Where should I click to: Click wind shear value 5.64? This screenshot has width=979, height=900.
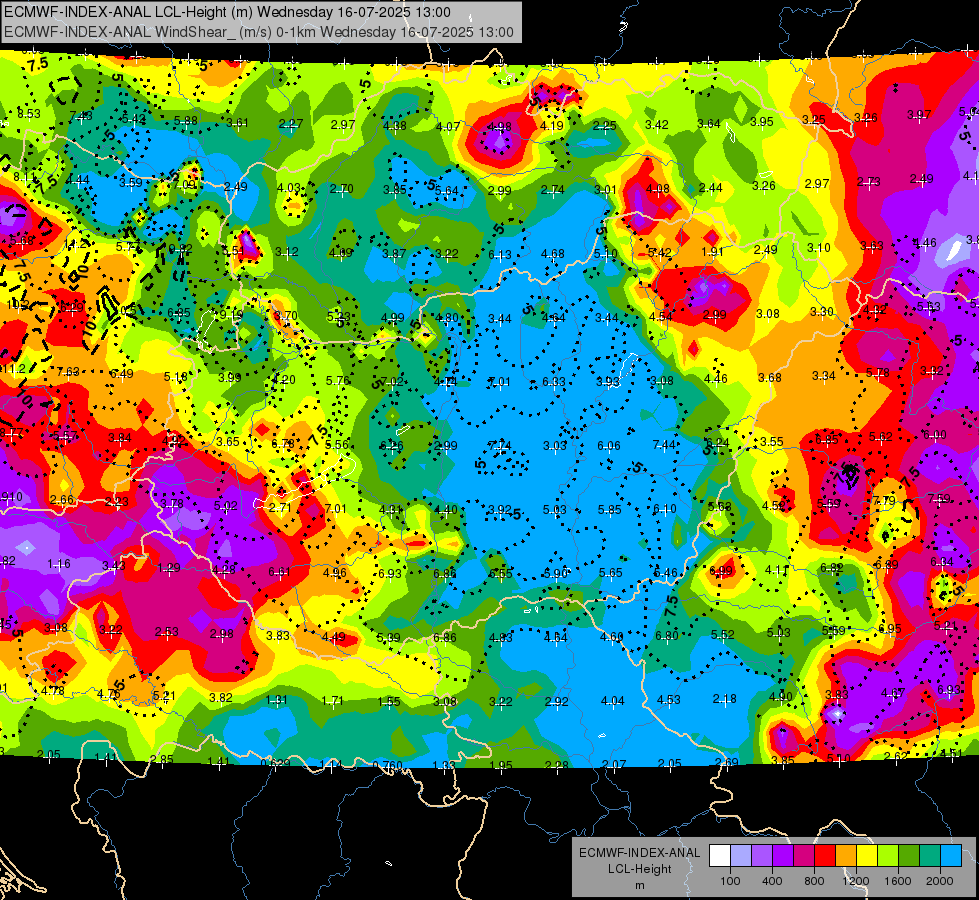(x=446, y=190)
